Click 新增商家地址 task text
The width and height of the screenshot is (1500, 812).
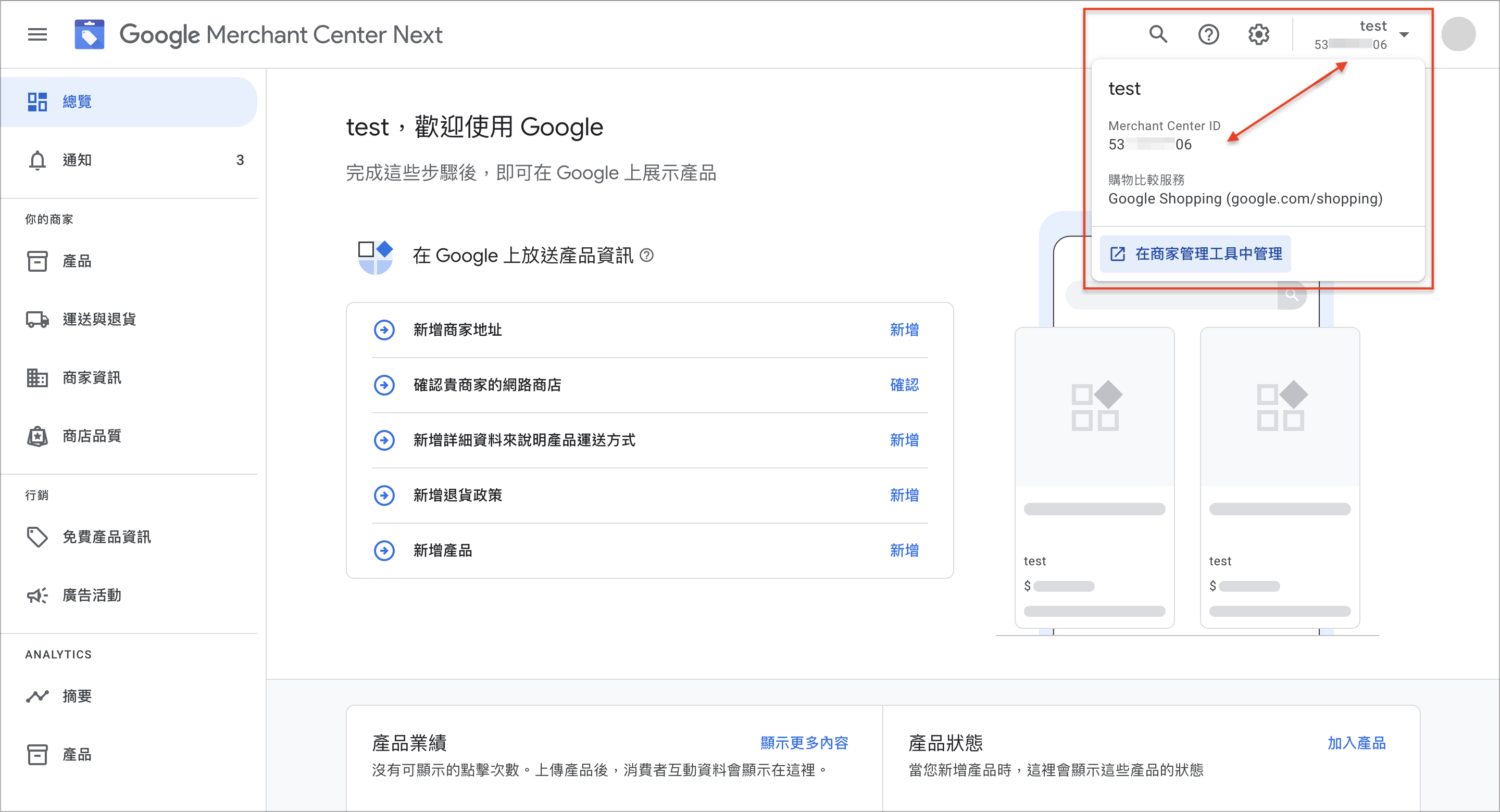tap(458, 330)
